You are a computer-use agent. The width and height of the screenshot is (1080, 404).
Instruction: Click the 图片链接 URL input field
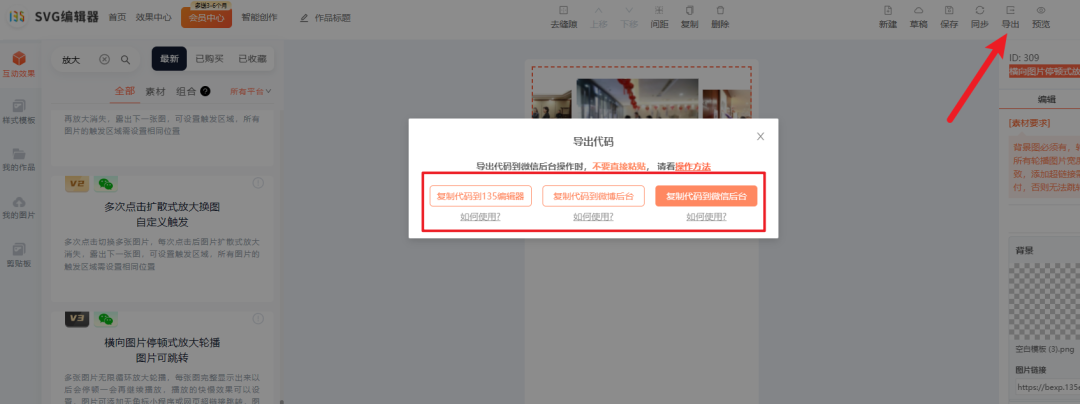tap(1047, 387)
